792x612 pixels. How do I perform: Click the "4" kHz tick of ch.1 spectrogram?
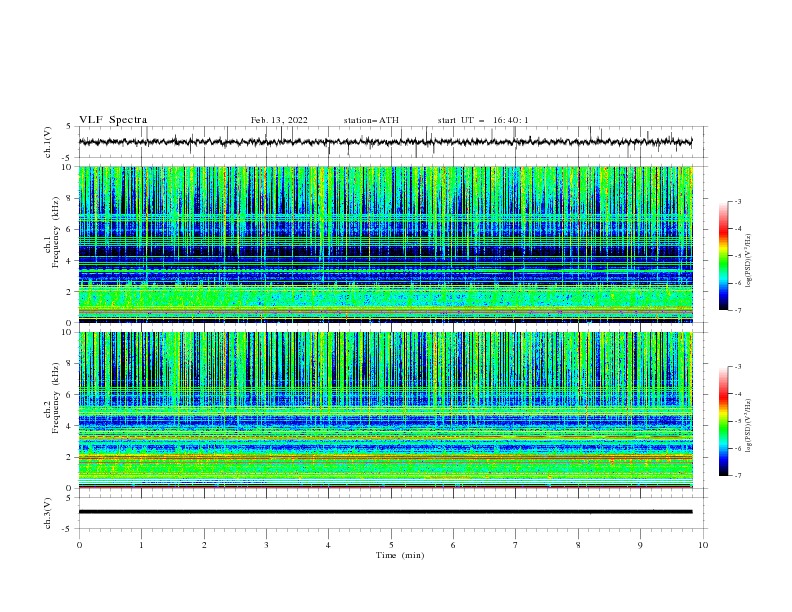tap(69, 261)
